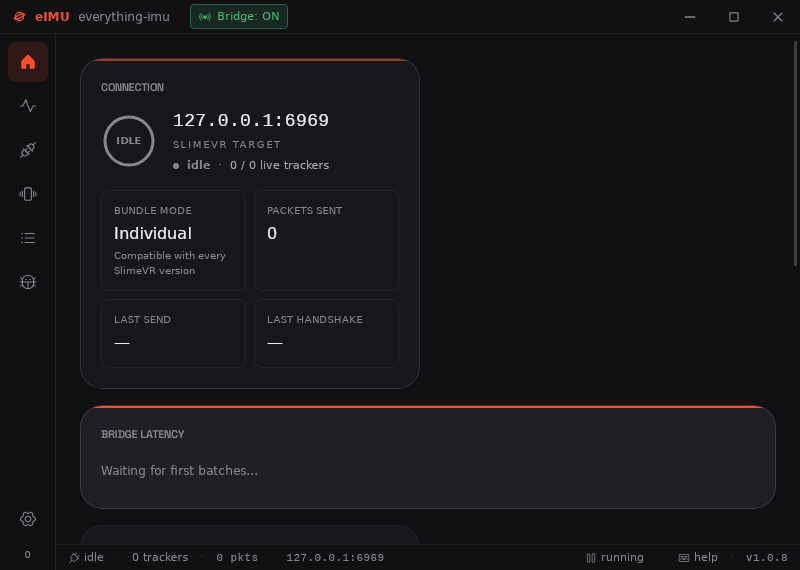Image resolution: width=800 pixels, height=570 pixels.
Task: Click the 0 counter below settings gear
Action: 28,555
